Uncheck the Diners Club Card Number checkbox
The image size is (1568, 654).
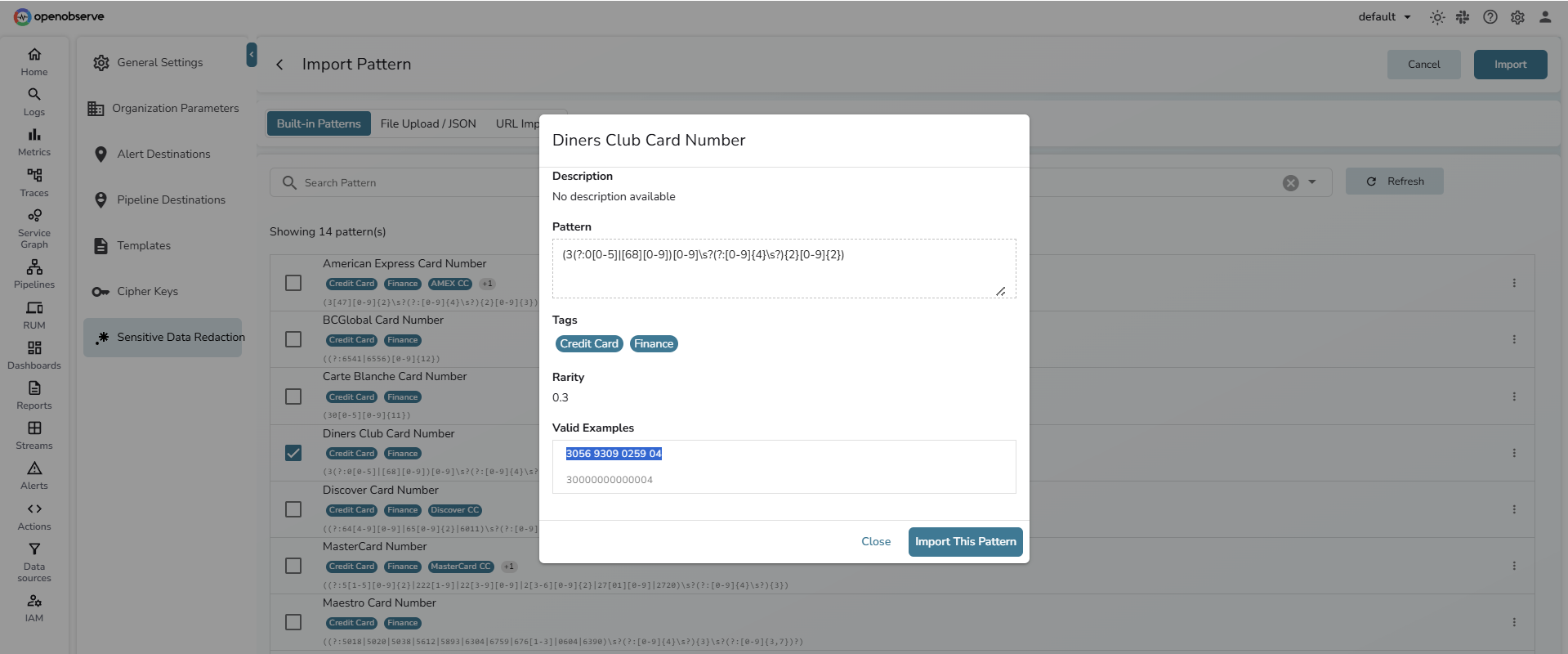[293, 453]
